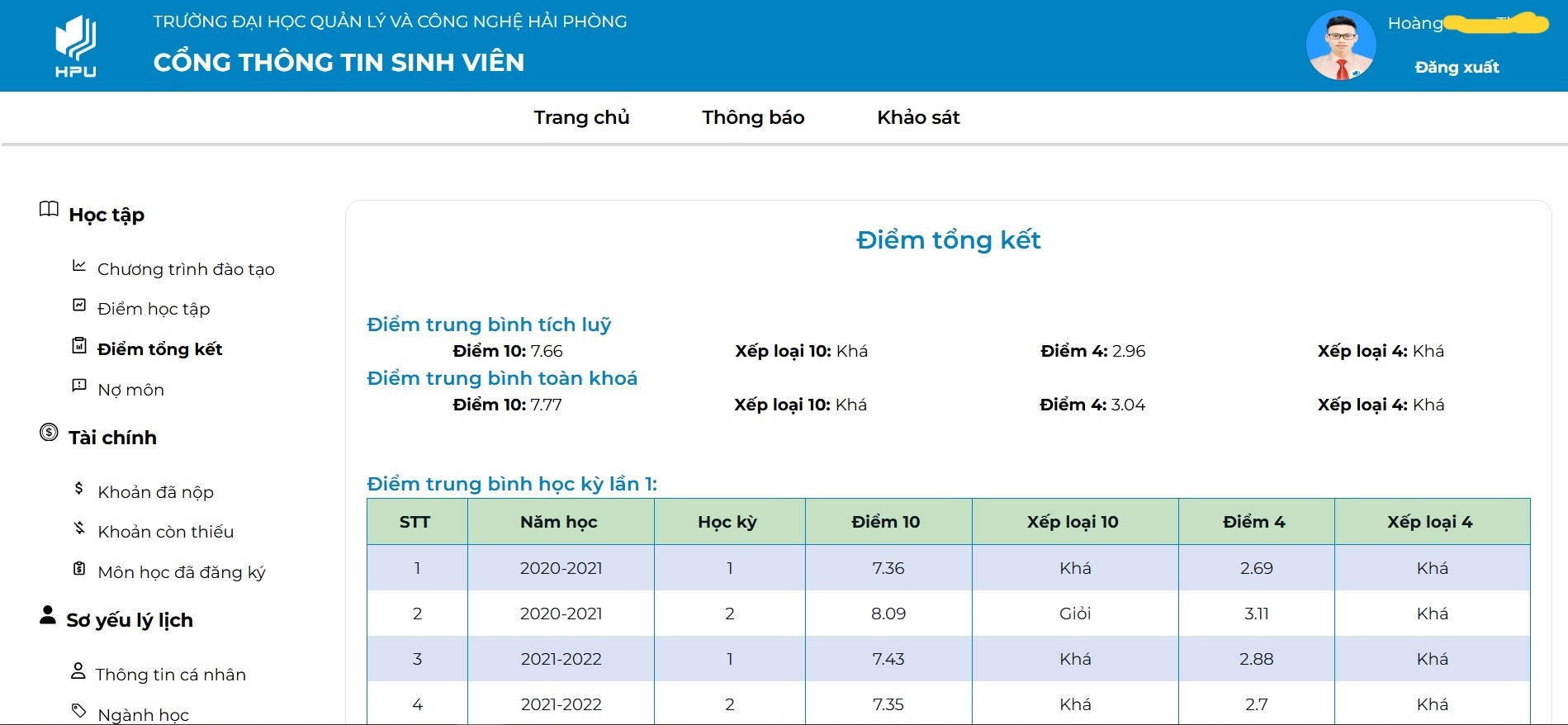Click the chart icon for Chương trình đào tạo
Screen dimensions: 1568x725
coord(79,266)
